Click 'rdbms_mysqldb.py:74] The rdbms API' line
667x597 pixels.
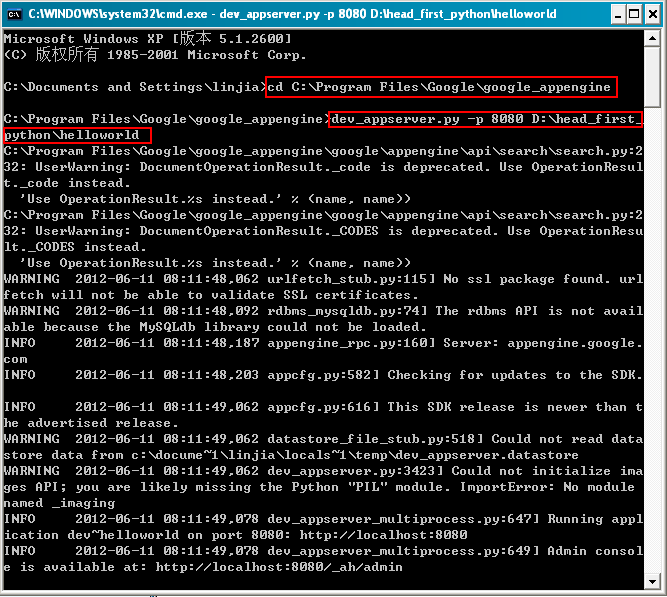pos(323,311)
